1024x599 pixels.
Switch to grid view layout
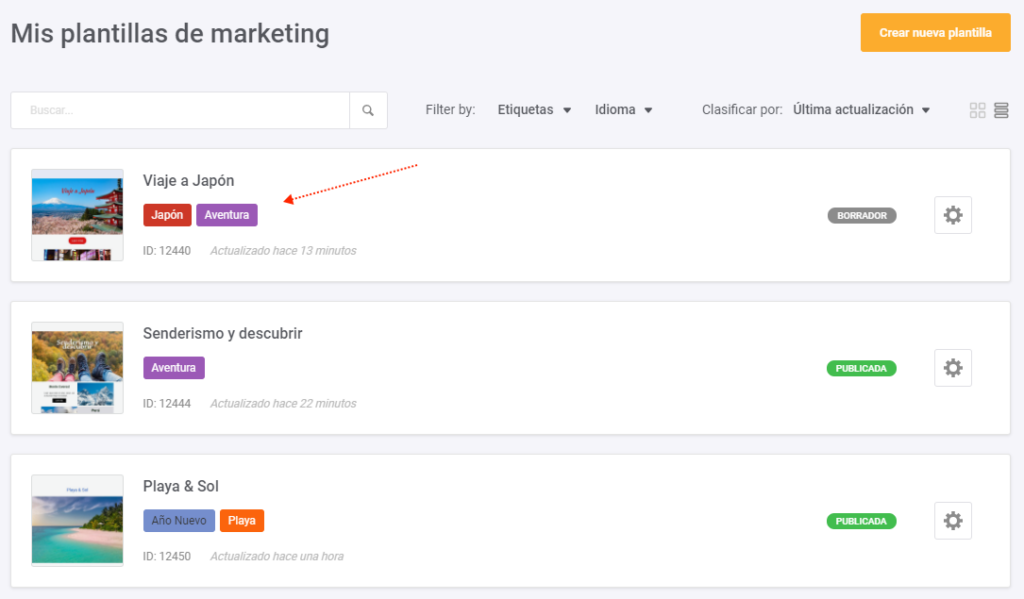(977, 110)
